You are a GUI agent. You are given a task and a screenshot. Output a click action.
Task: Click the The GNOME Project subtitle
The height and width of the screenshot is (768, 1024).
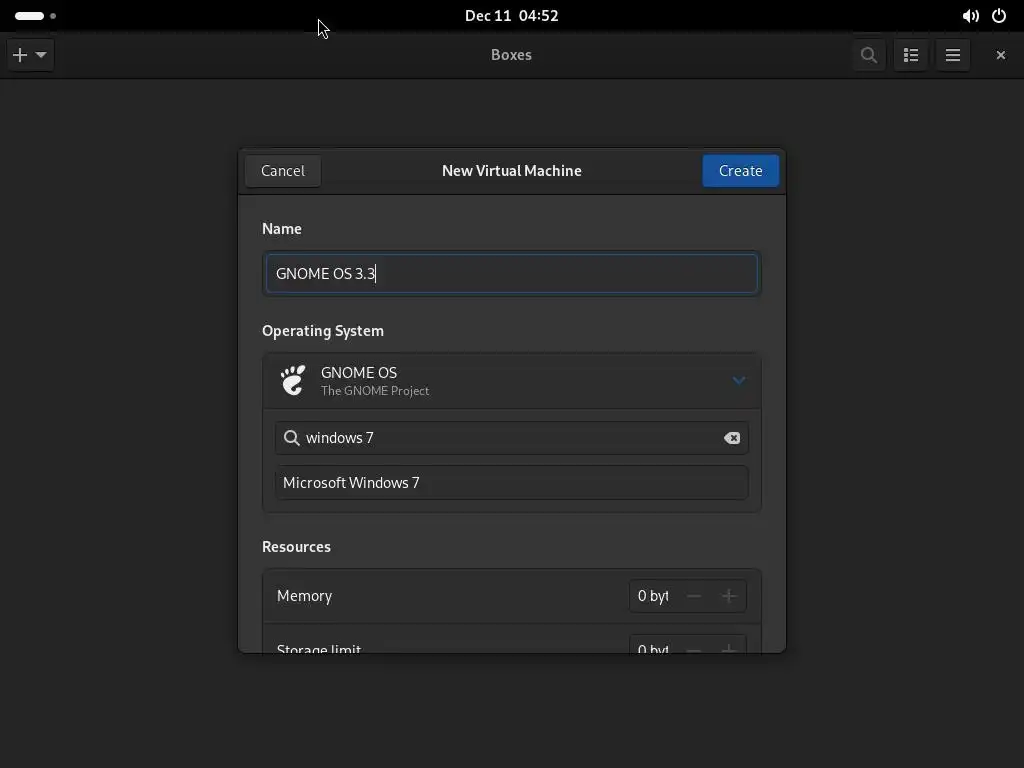point(375,391)
